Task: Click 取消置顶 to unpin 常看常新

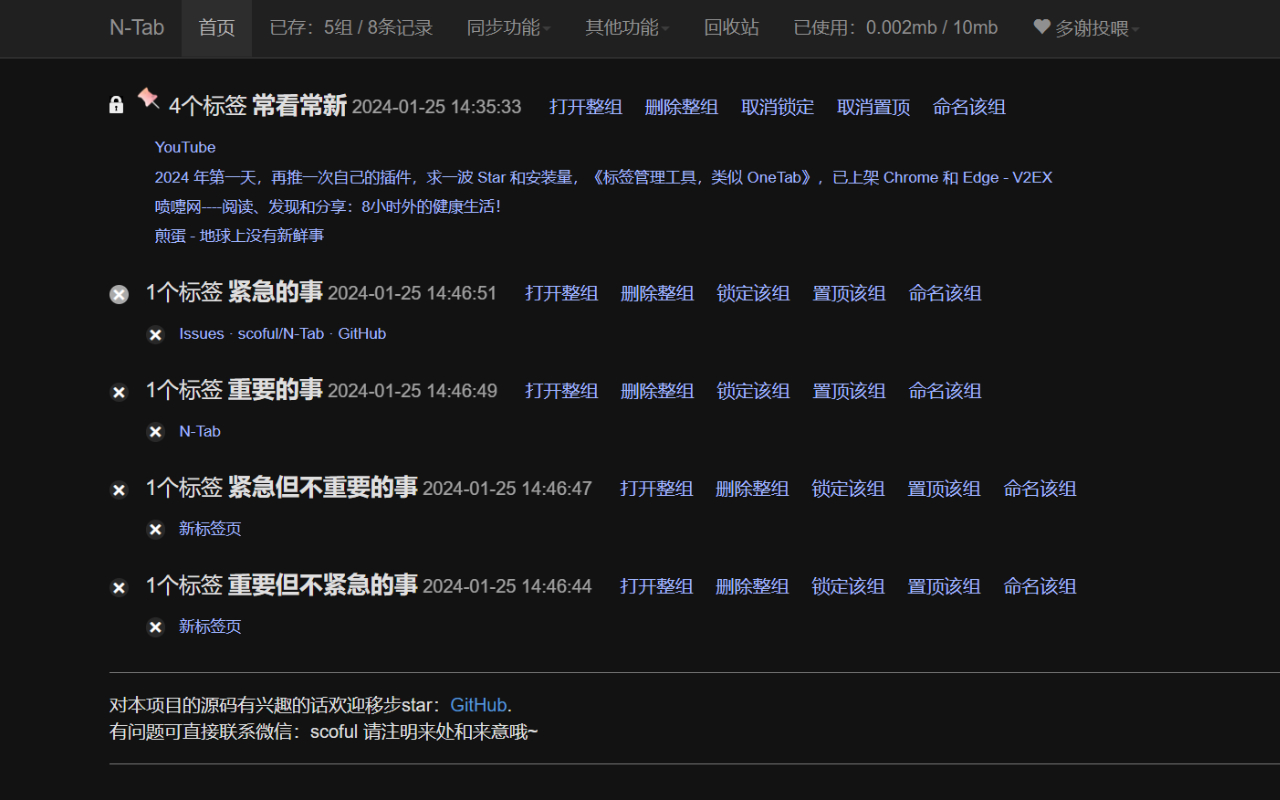Action: coord(873,107)
